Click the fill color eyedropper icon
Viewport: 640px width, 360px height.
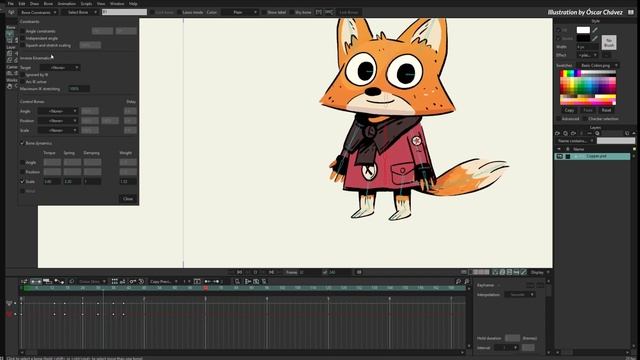595,30
